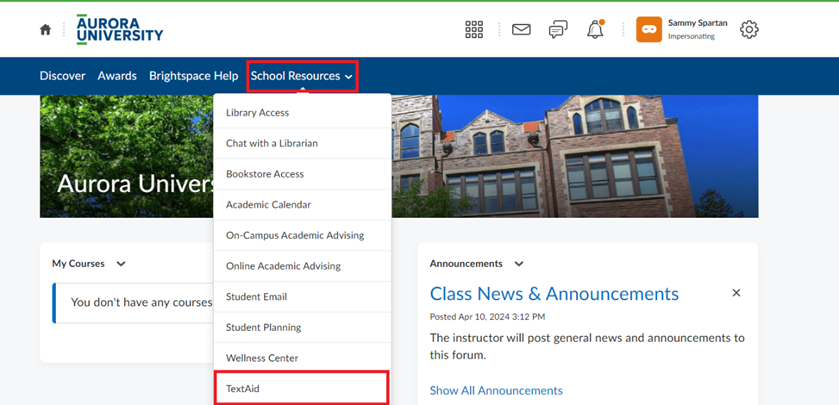Open the Sammy Spartan profile avatar
839x405 pixels.
pos(649,29)
